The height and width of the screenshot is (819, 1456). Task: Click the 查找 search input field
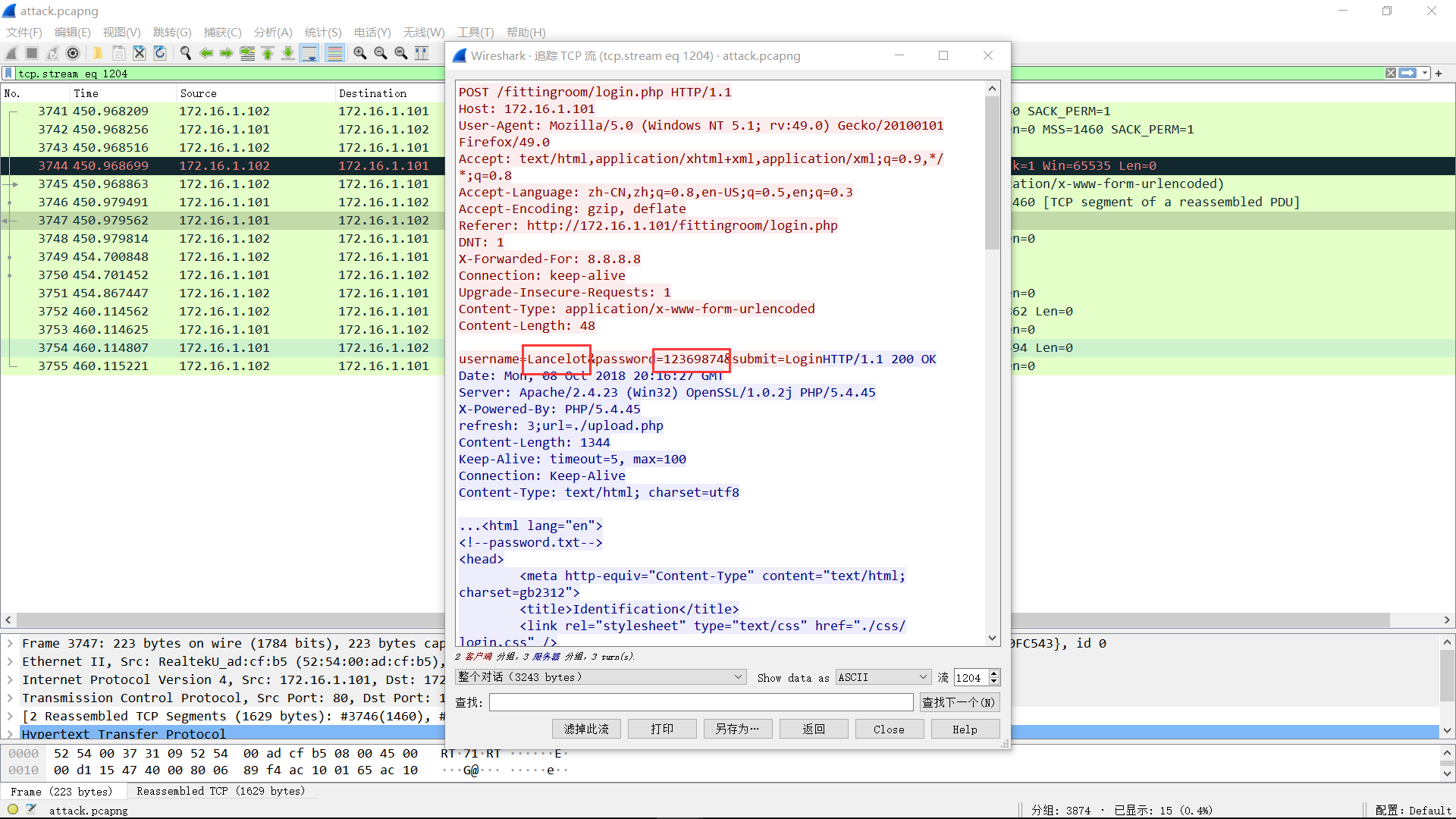click(x=701, y=702)
